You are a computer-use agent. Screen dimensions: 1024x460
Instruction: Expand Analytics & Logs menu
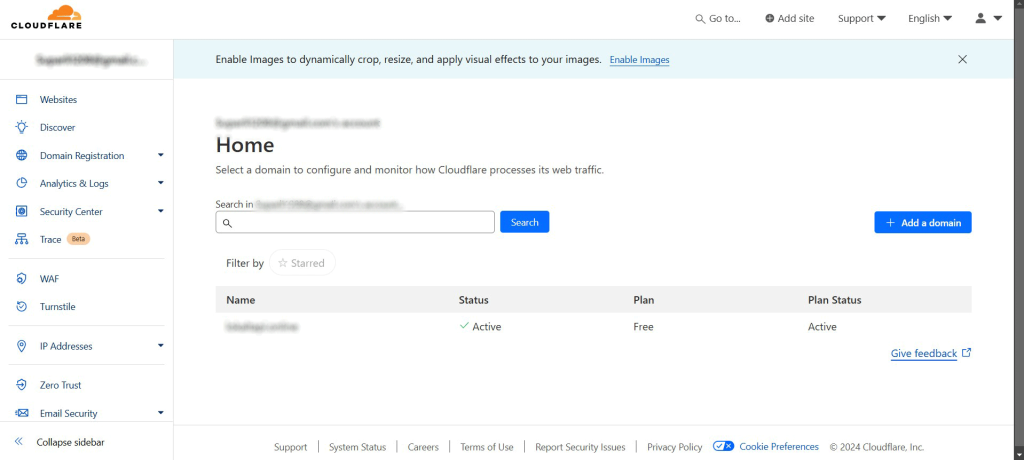click(x=160, y=184)
